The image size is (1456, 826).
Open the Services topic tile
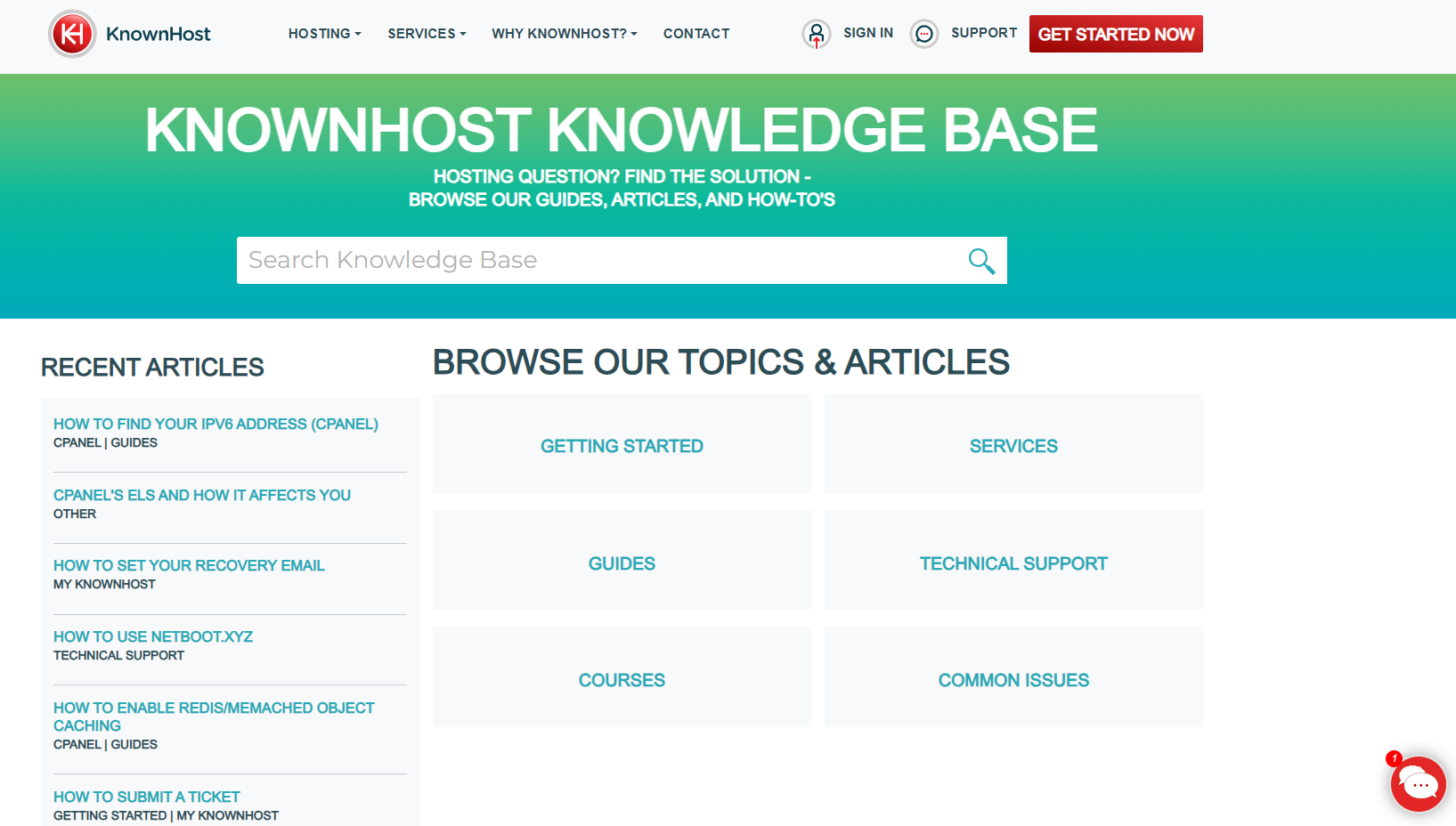1013,443
